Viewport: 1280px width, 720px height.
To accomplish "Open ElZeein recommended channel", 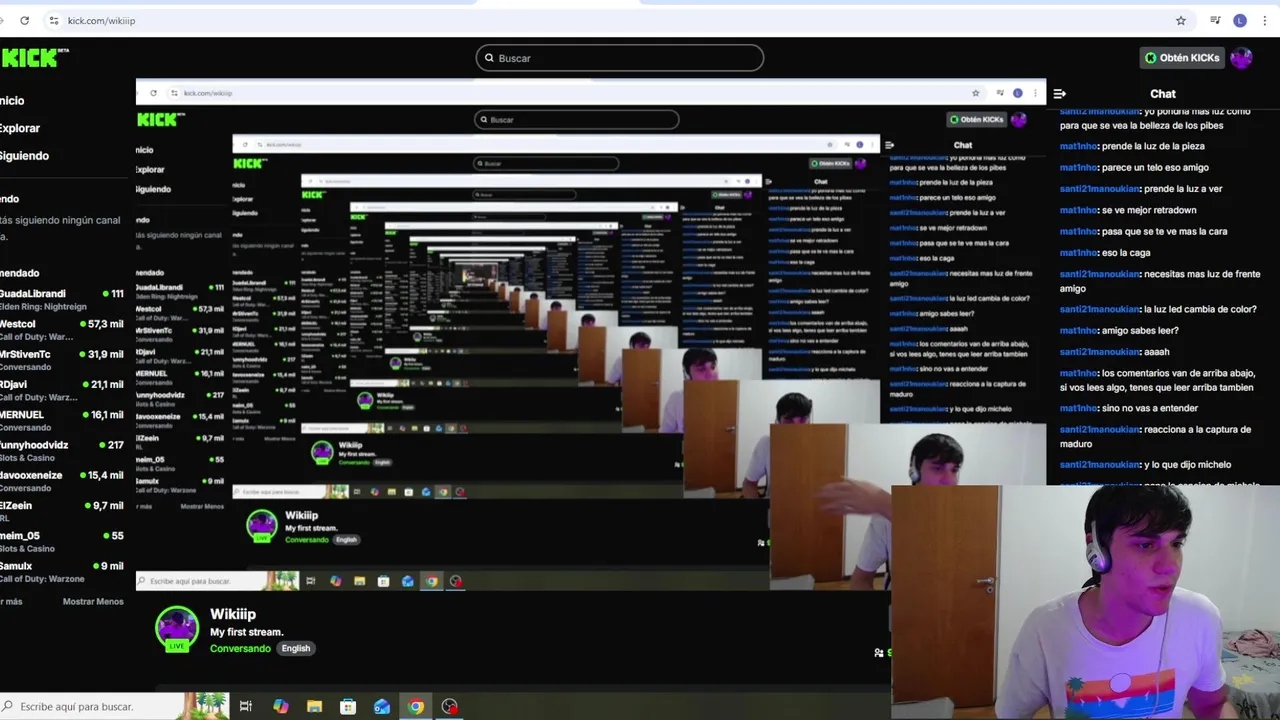I will click(62, 511).
